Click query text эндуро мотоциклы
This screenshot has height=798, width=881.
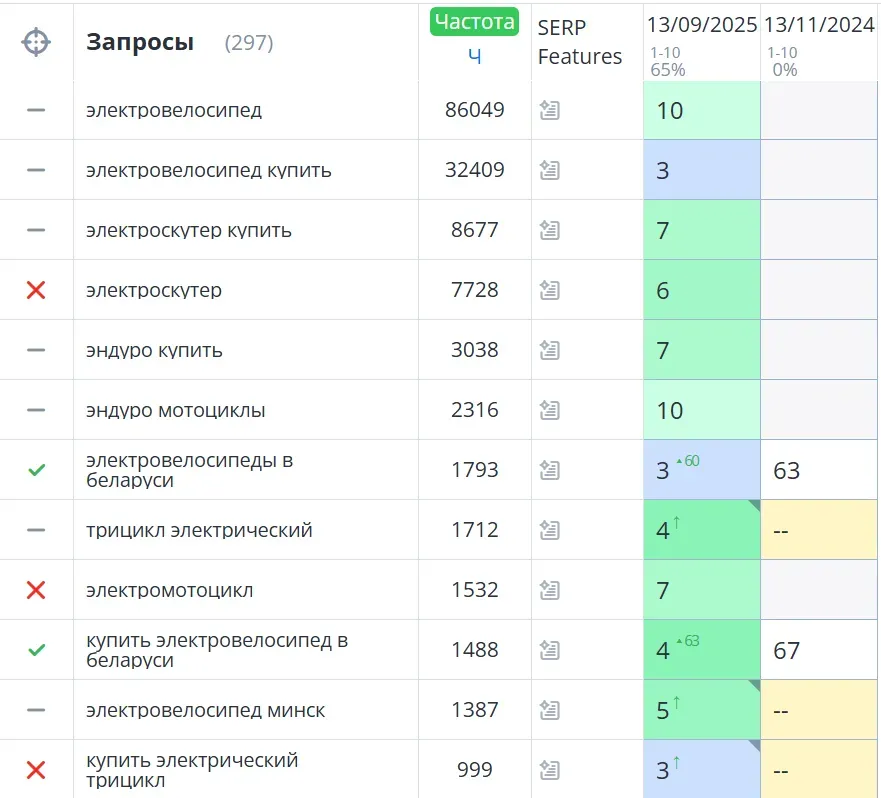[x=175, y=411]
